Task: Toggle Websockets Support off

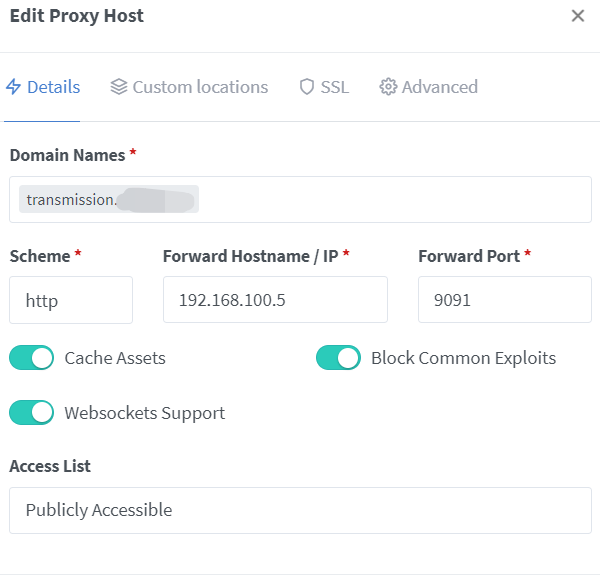Action: 31,412
